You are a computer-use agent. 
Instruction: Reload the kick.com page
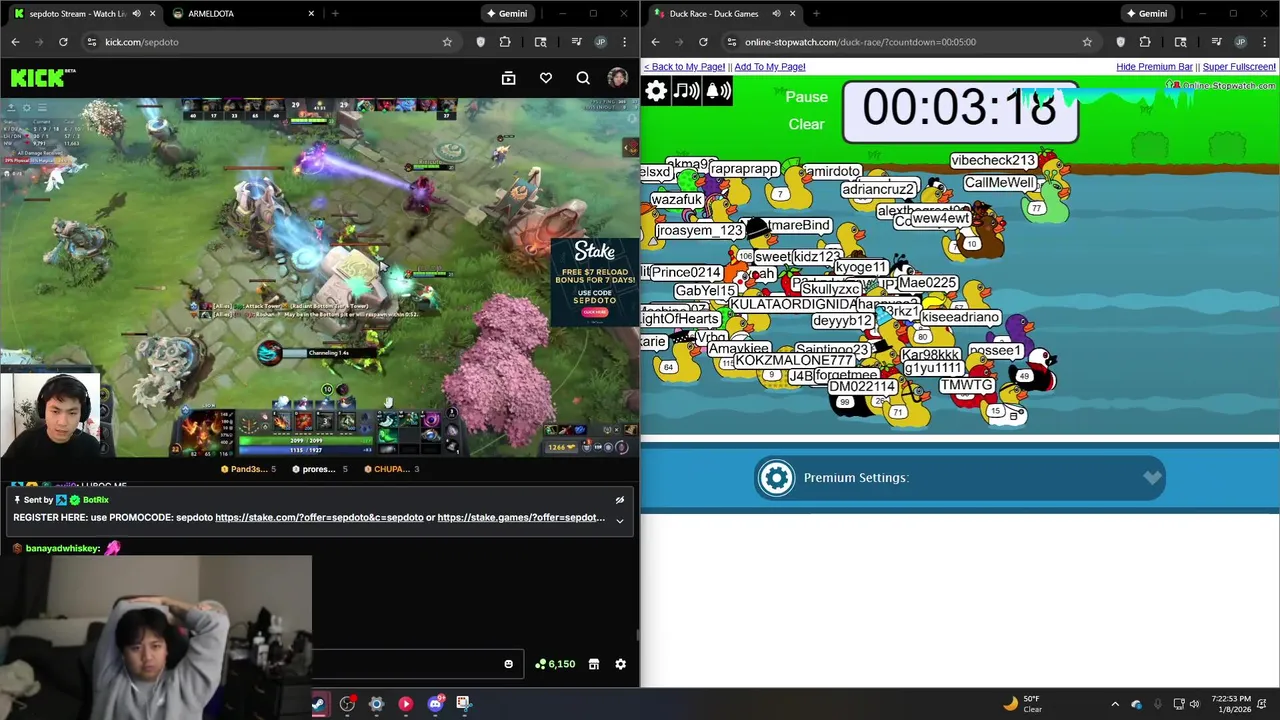(x=63, y=42)
